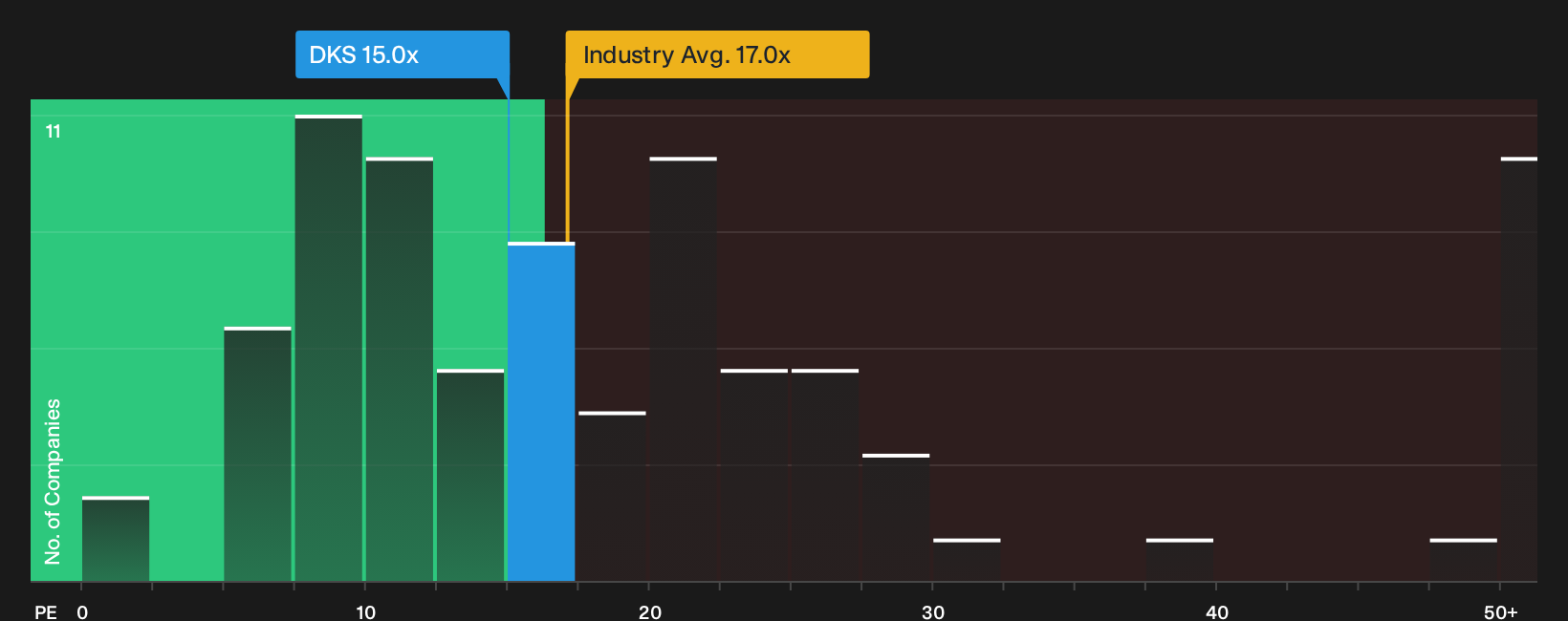Click the DKS 15.0x blue label
Viewport: 1568px width, 621px height.
tap(402, 54)
